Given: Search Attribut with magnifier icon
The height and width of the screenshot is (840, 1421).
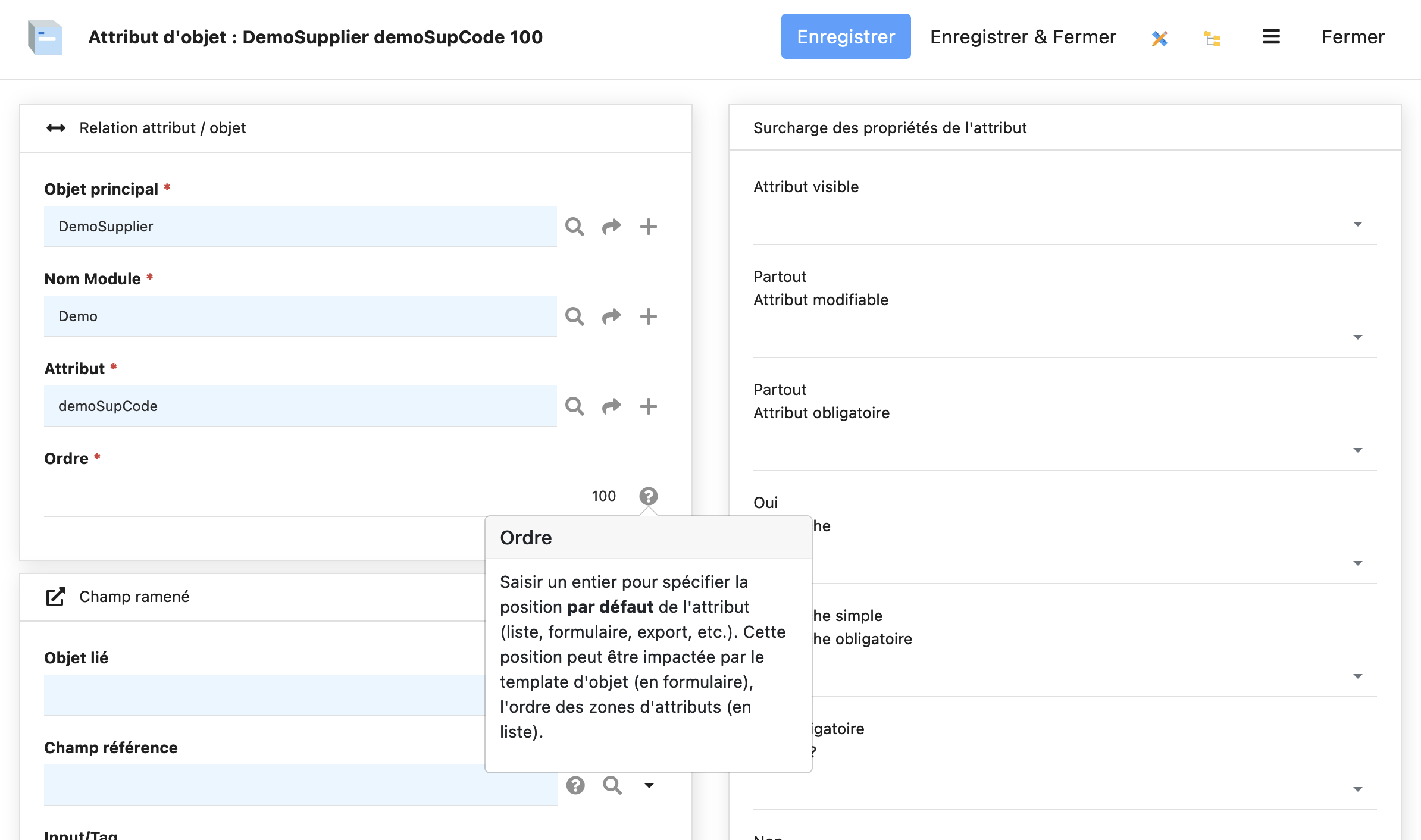Looking at the screenshot, I should coord(574,406).
